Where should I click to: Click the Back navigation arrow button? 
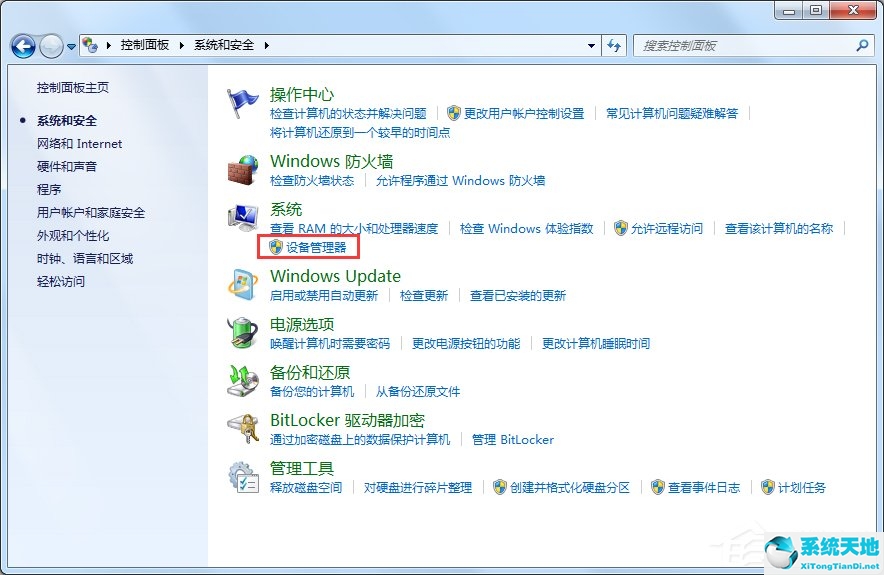click(x=23, y=46)
